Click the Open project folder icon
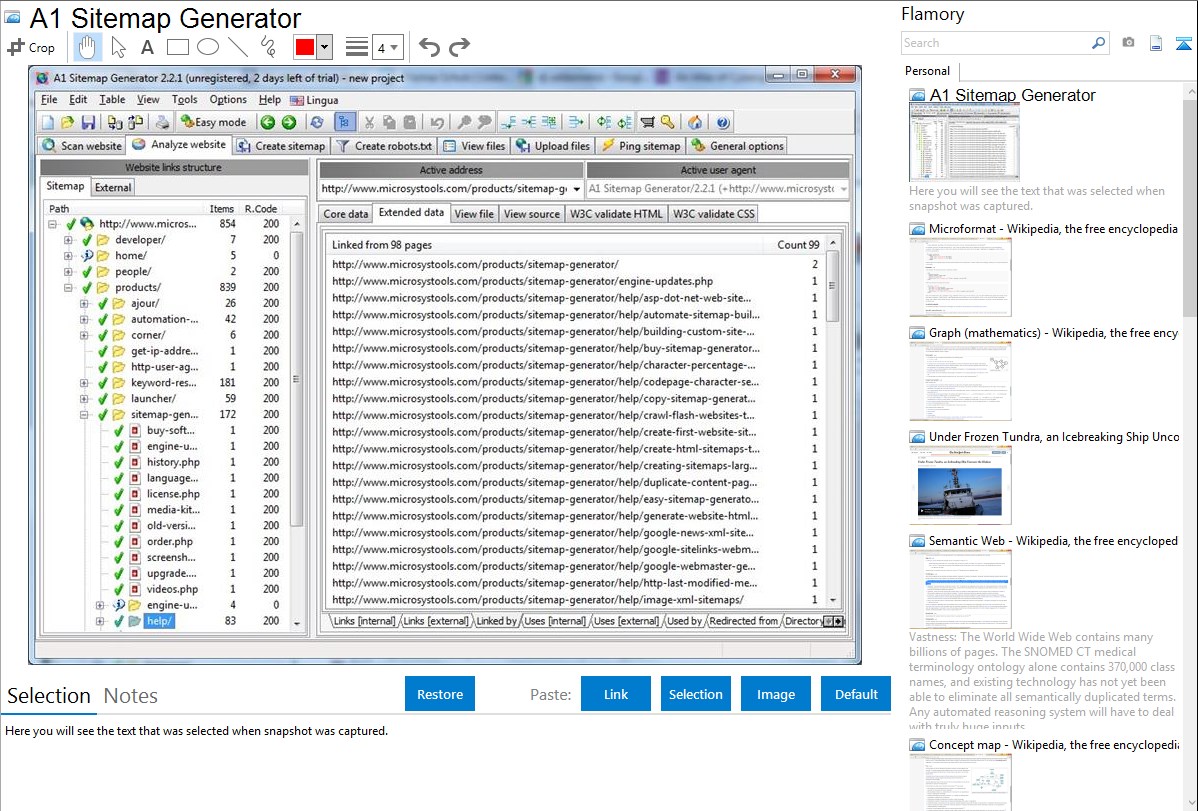This screenshot has height=811, width=1198. pos(67,122)
